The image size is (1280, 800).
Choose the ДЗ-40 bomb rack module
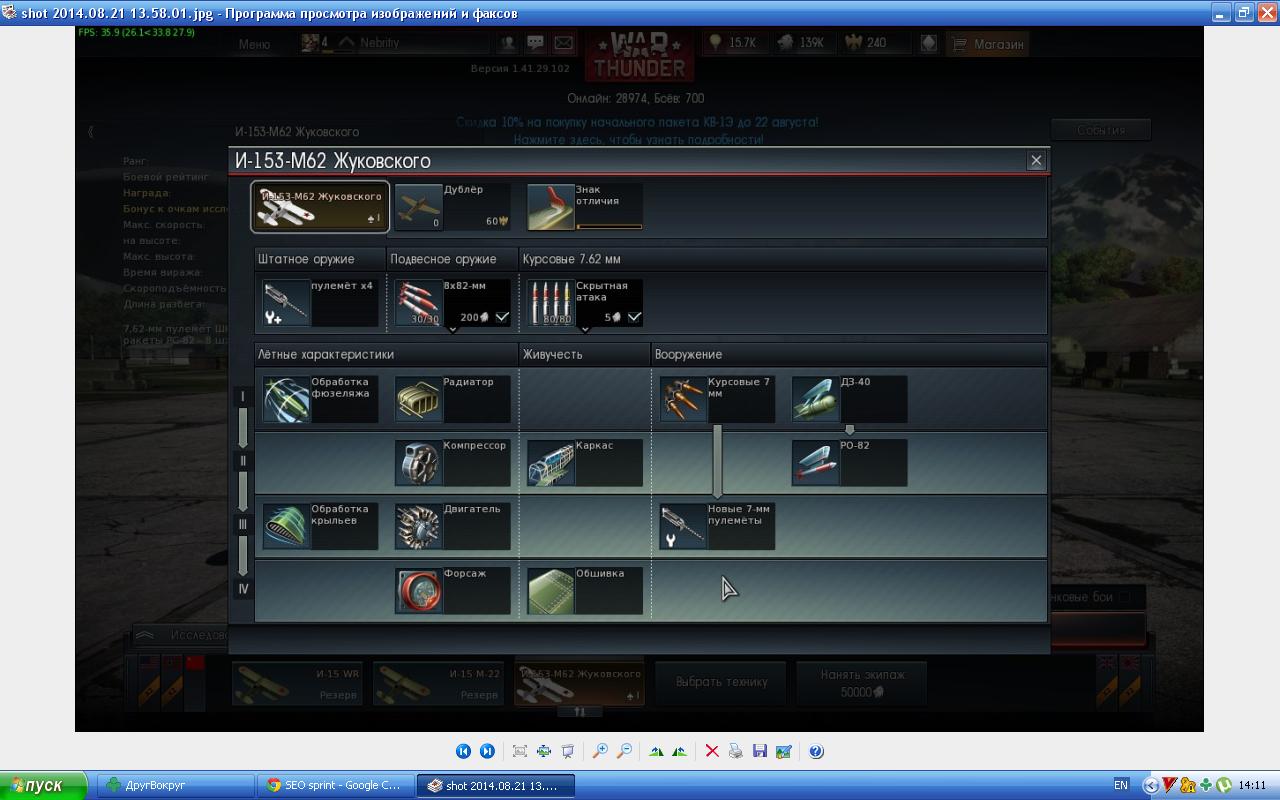pyautogui.click(x=849, y=399)
